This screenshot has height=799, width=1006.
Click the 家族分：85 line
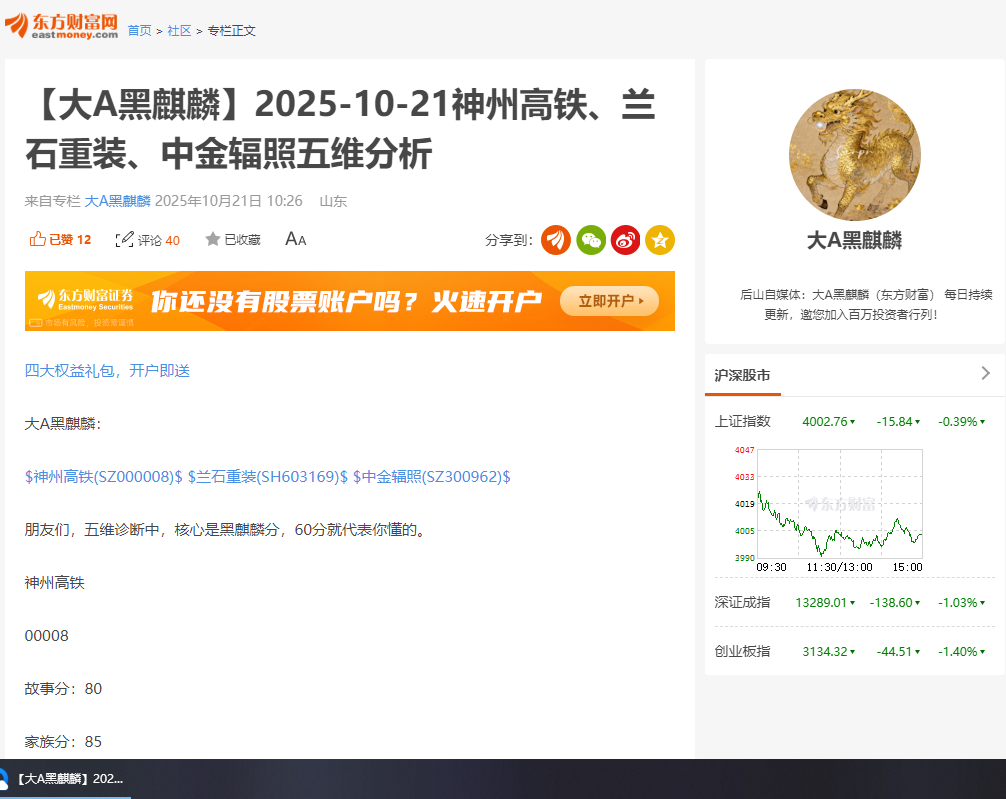pyautogui.click(x=63, y=742)
